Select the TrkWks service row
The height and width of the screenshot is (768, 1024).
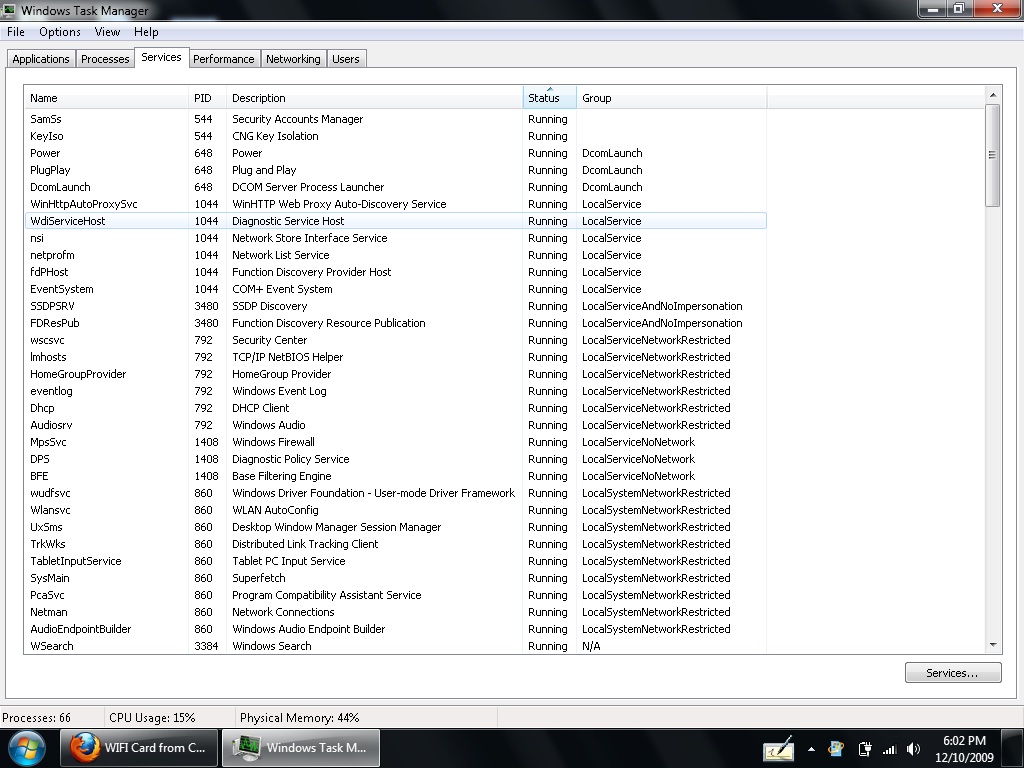(395, 543)
